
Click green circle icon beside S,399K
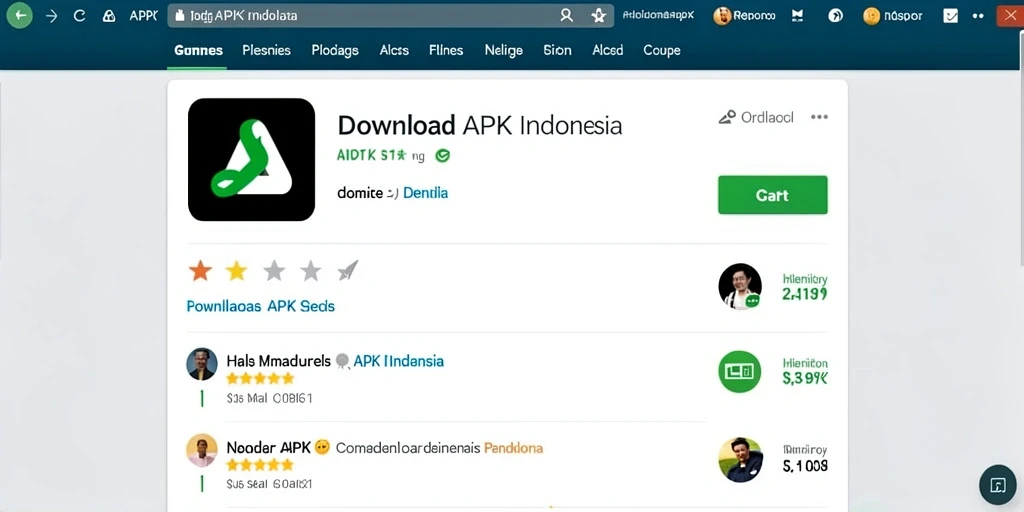pyautogui.click(x=740, y=372)
